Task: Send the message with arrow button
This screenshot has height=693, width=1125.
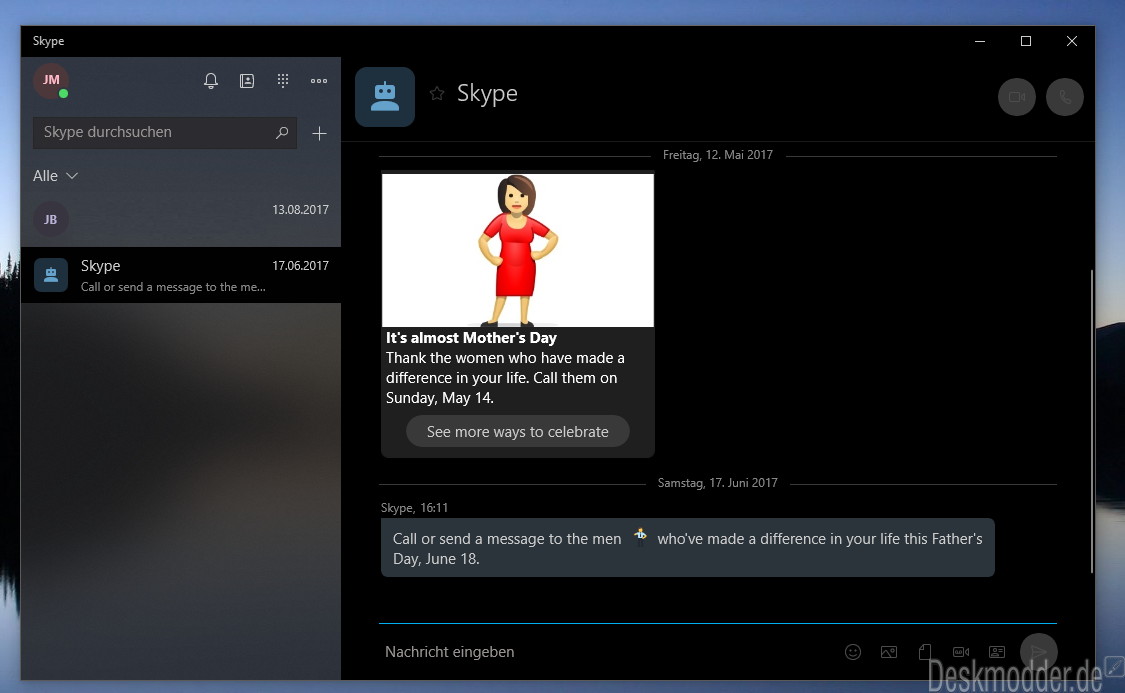Action: pyautogui.click(x=1038, y=651)
